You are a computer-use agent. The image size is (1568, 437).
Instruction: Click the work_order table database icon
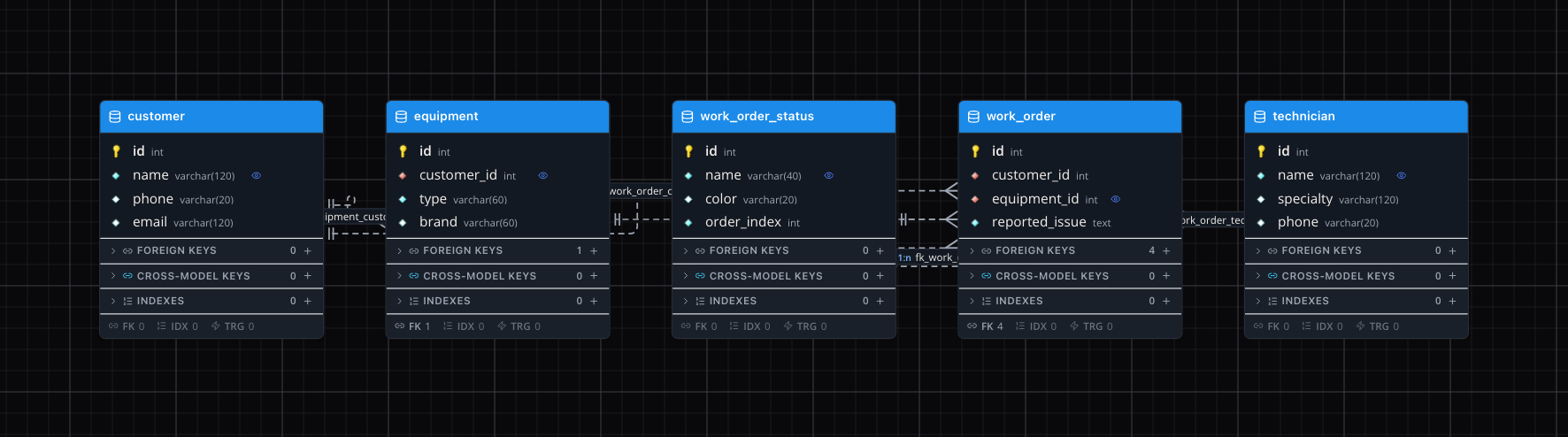[973, 117]
